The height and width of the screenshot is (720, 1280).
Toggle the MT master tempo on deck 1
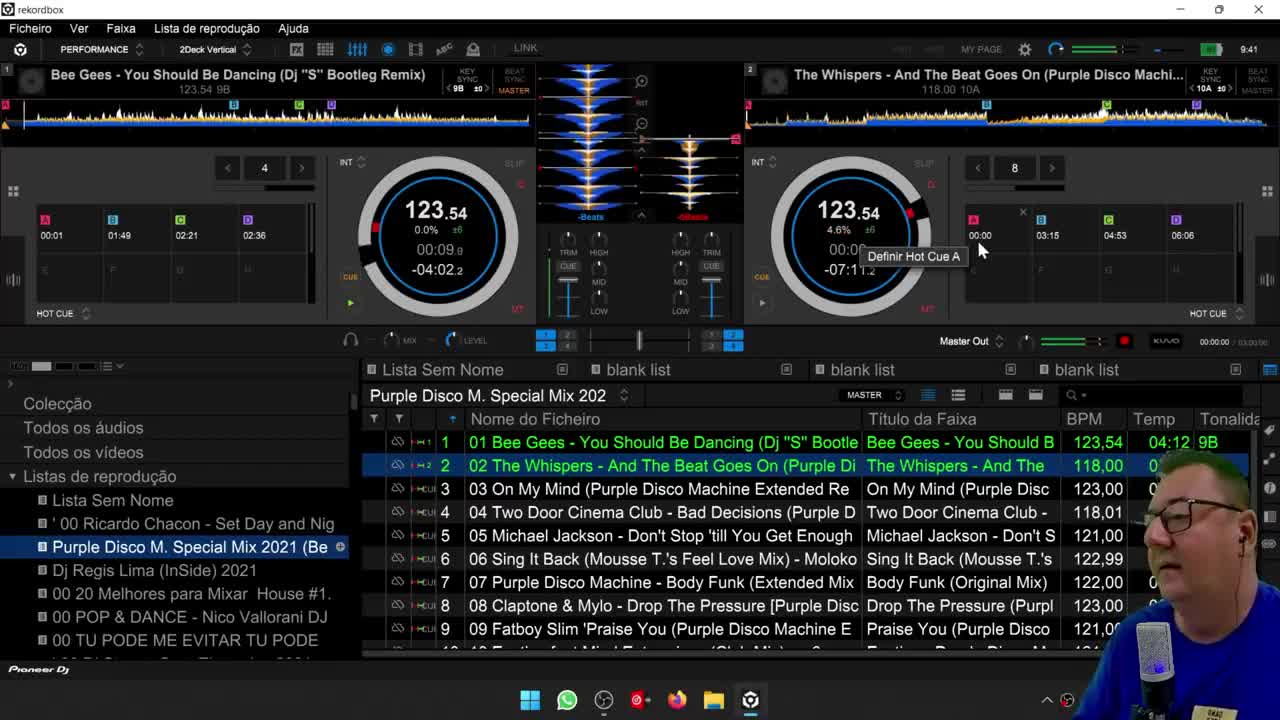(517, 308)
